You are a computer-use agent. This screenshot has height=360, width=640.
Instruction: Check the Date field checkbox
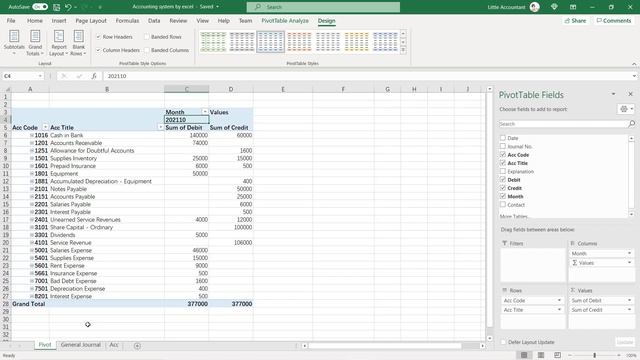pos(503,138)
